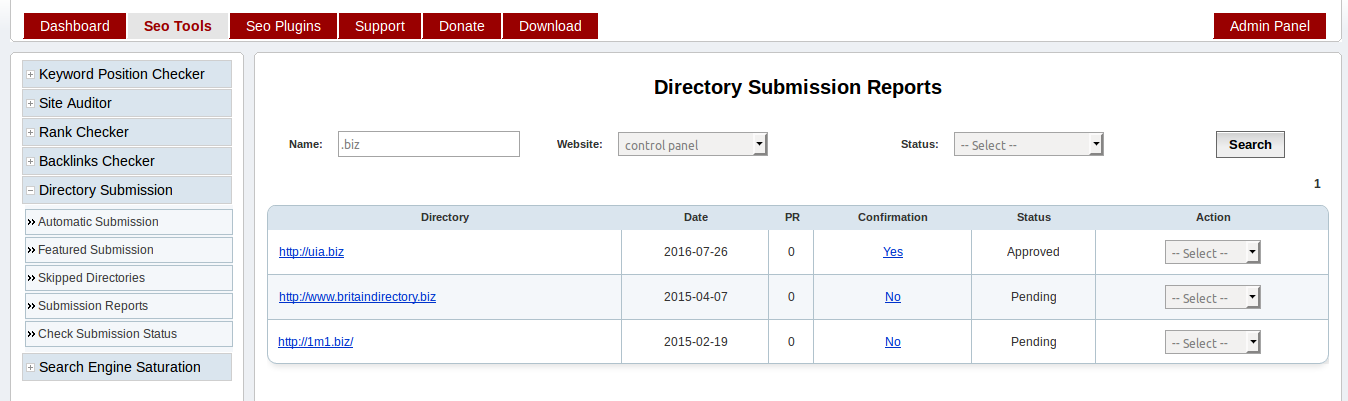
Task: Click date 2015-04-07 cell
Action: pyautogui.click(x=696, y=297)
